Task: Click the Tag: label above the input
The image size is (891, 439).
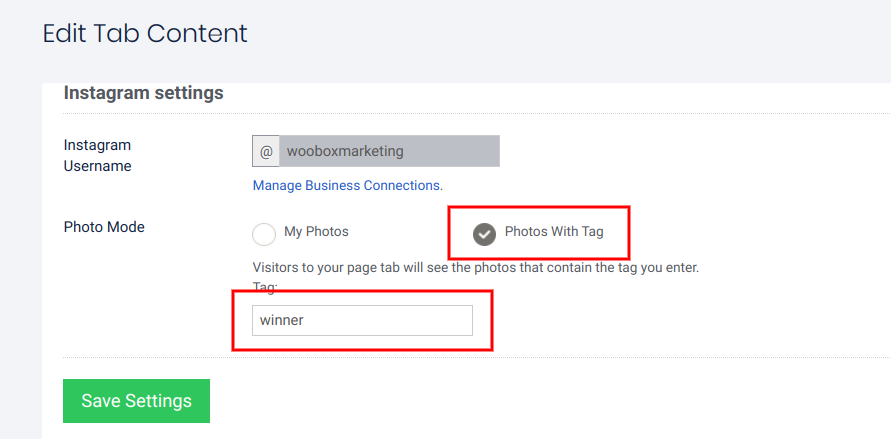Action: [264, 286]
